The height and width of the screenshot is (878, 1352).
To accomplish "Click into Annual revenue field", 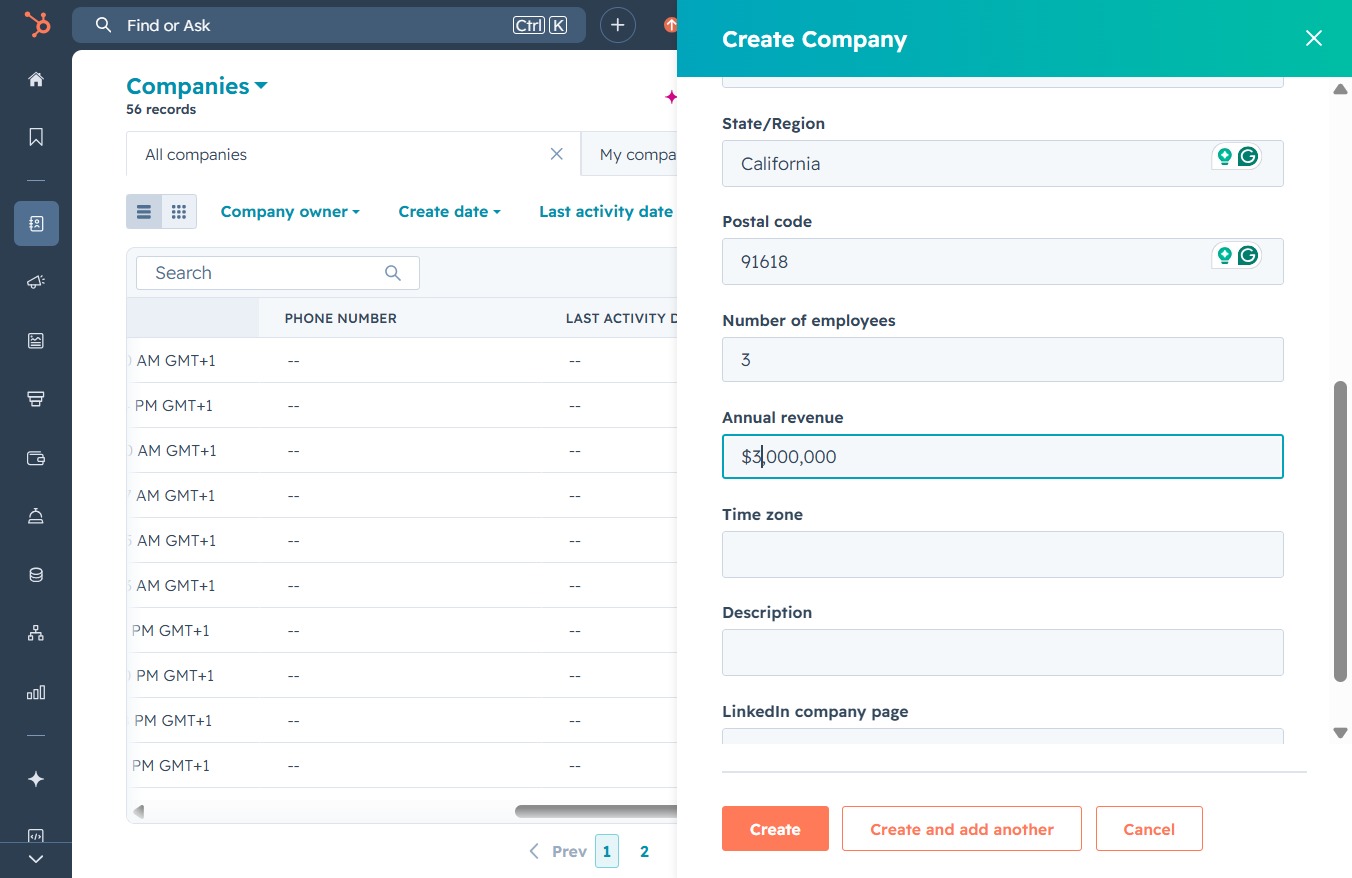I will (x=1002, y=456).
